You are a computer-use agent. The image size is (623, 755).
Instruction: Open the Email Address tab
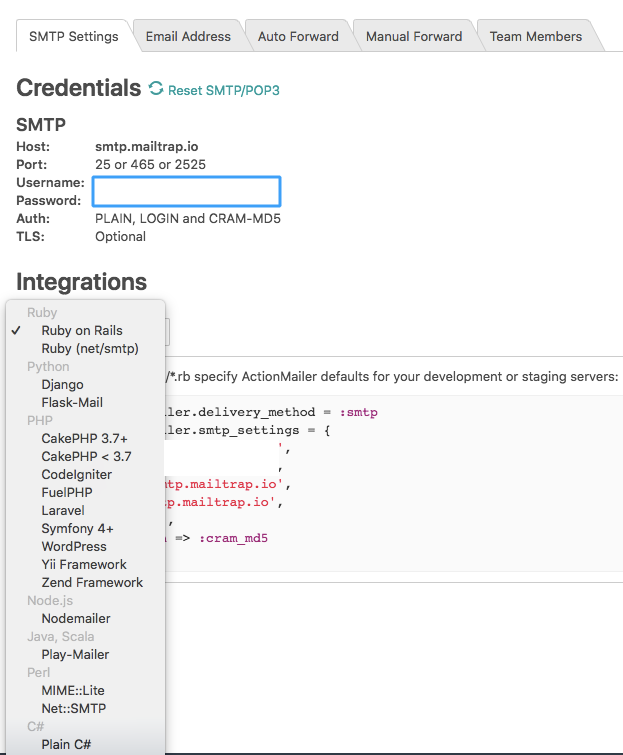188,36
